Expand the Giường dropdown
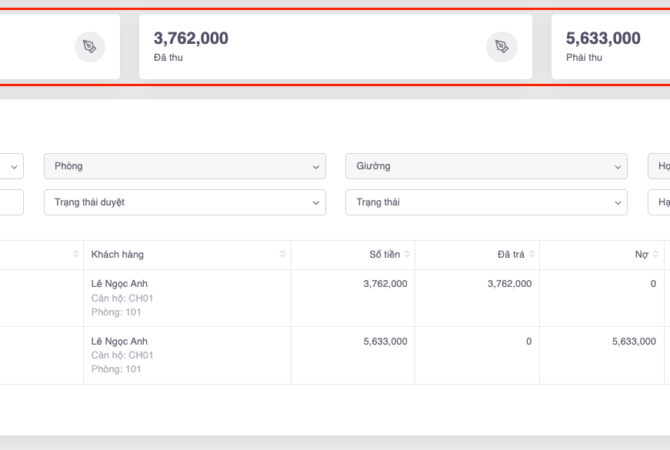Screen dimensions: 670x450 tap(486, 166)
